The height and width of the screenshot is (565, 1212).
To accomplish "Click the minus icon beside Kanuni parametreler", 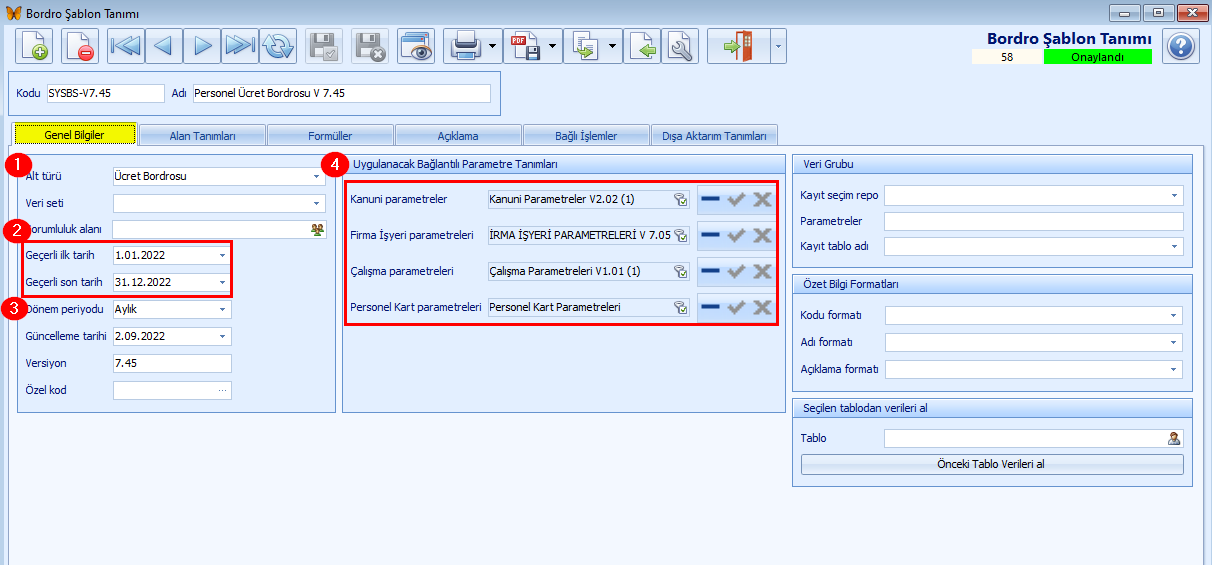I will coord(710,199).
